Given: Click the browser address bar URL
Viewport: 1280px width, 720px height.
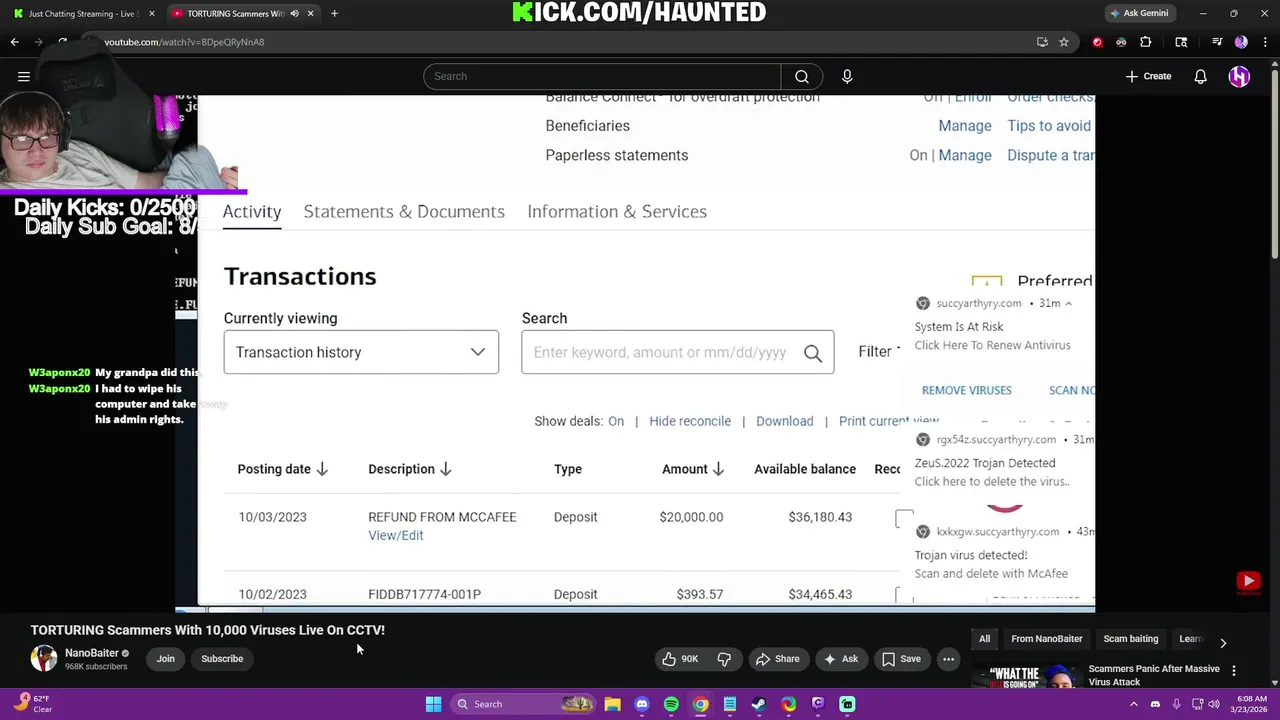Looking at the screenshot, I should click(x=184, y=42).
